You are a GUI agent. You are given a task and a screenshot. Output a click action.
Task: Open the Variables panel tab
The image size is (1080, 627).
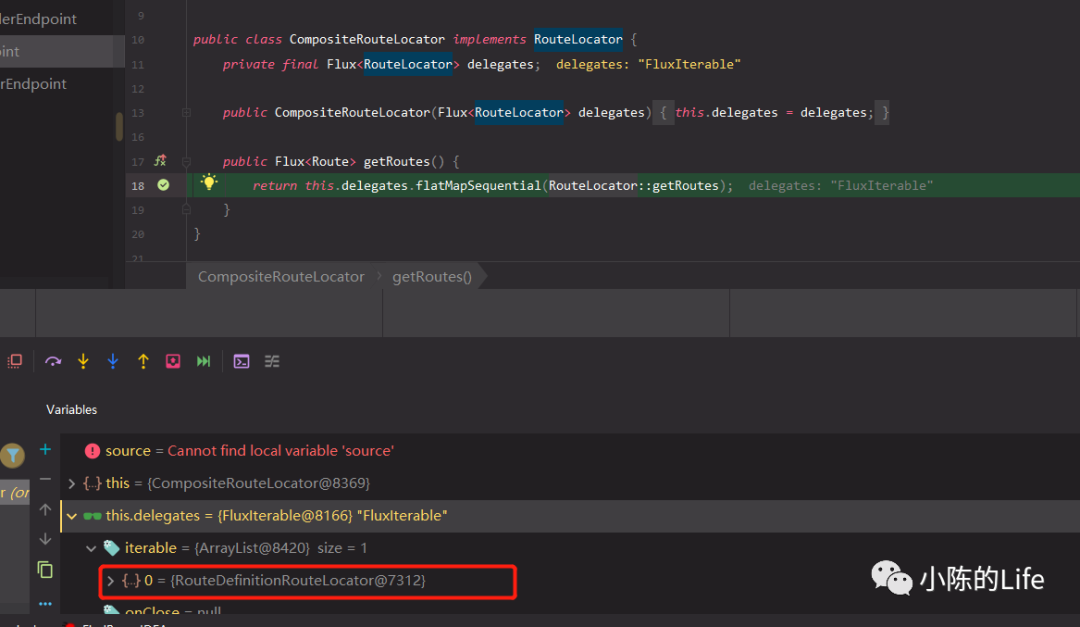tap(72, 409)
